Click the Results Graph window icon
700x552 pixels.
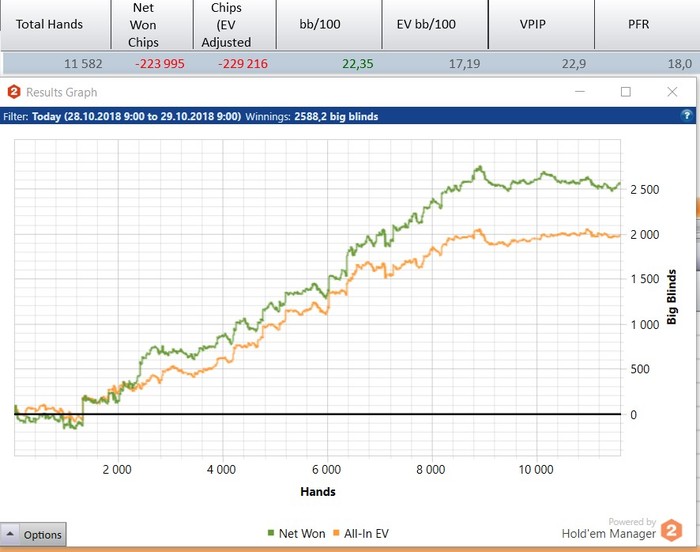click(x=14, y=92)
